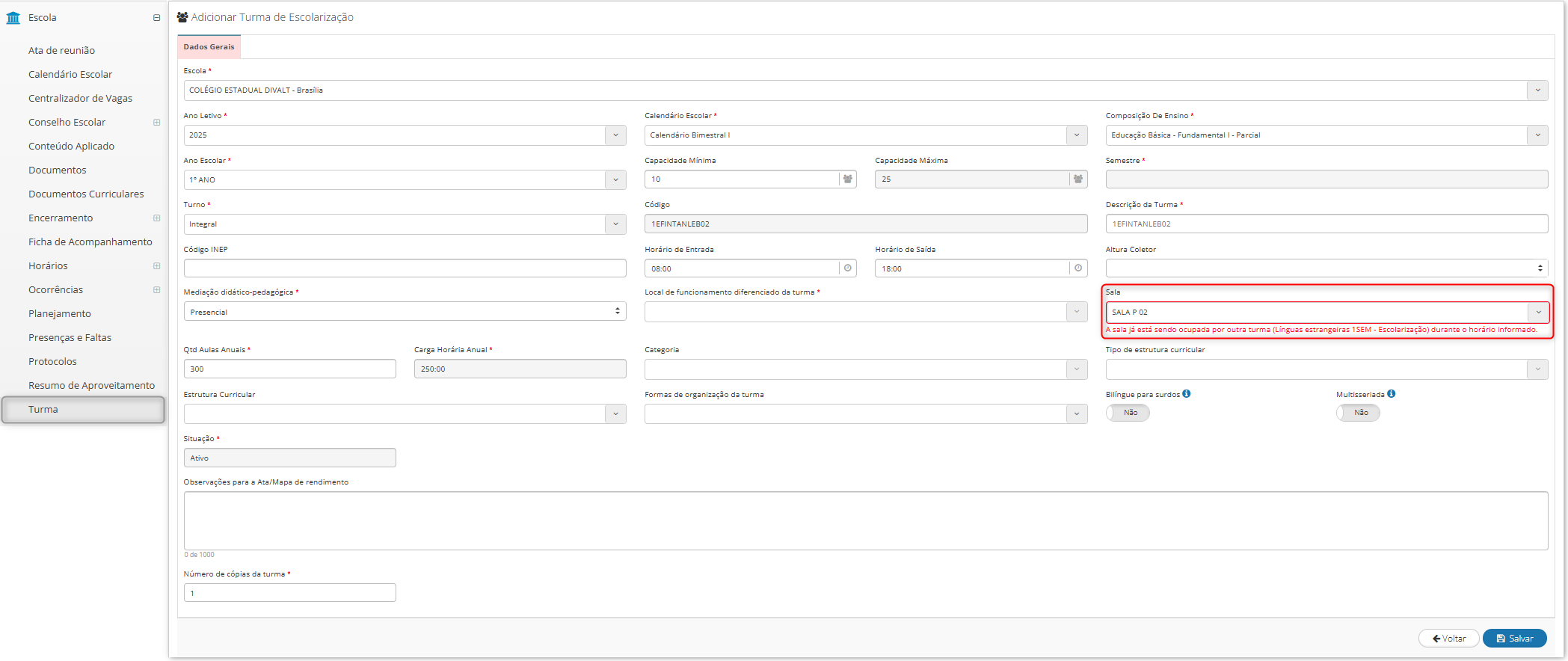Open Centralizador de Vagas menu item
The image size is (1568, 661).
(80, 98)
